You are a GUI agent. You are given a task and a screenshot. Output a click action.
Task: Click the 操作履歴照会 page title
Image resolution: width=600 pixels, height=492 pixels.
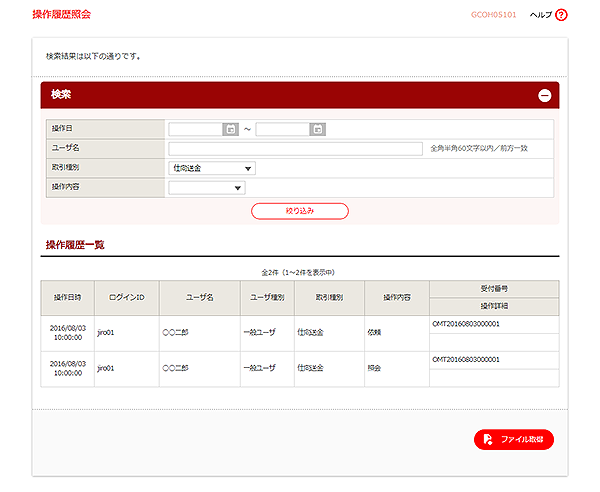(x=62, y=15)
